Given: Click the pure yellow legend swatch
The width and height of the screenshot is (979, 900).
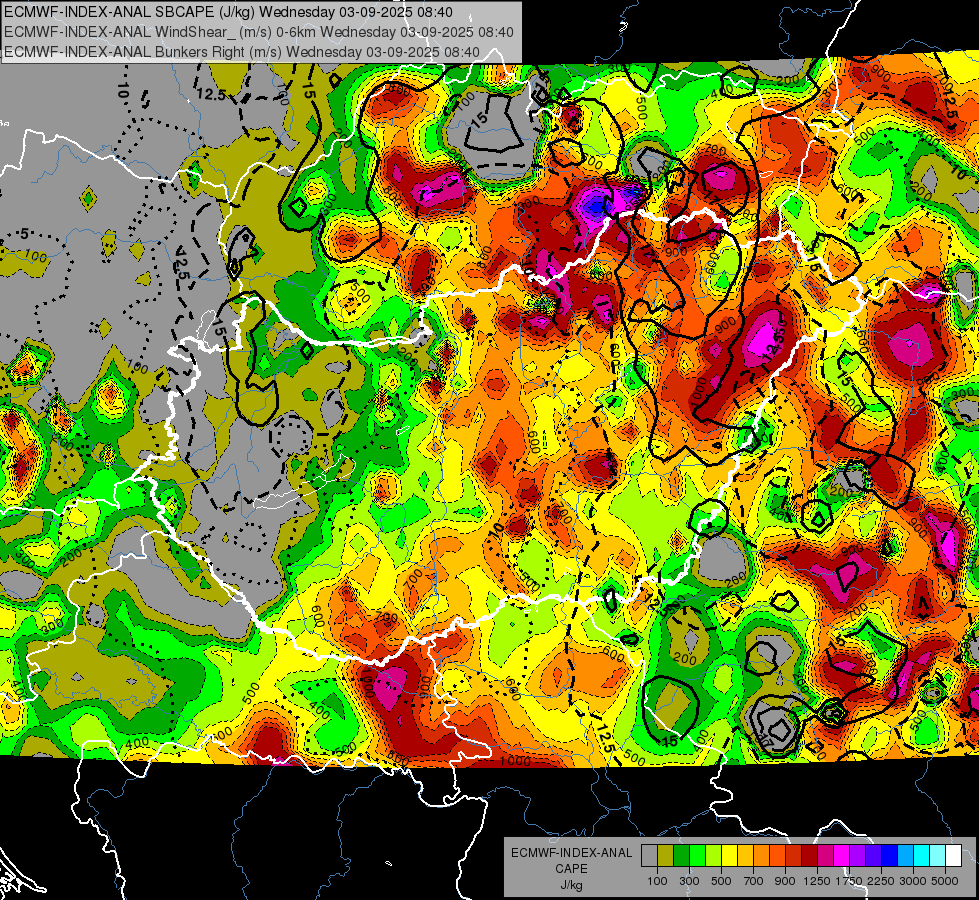Looking at the screenshot, I should pos(729,856).
